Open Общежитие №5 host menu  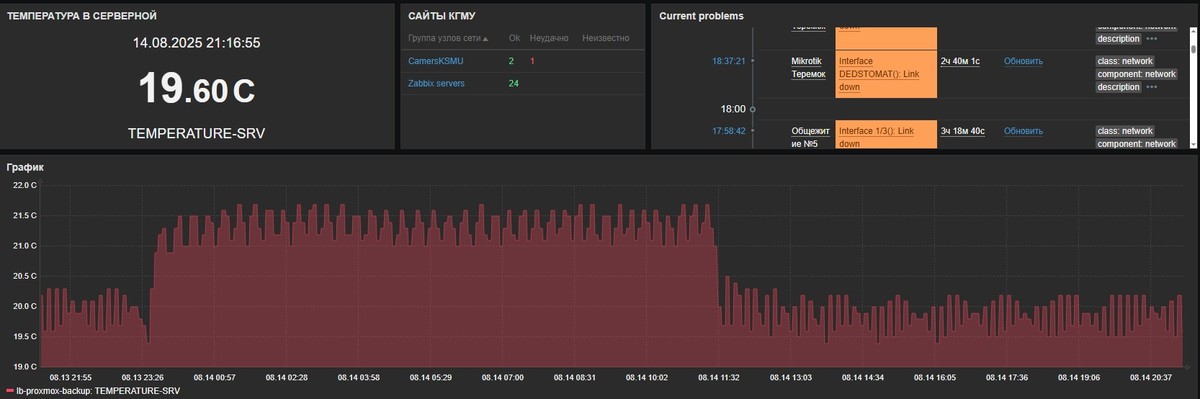pyautogui.click(x=810, y=137)
